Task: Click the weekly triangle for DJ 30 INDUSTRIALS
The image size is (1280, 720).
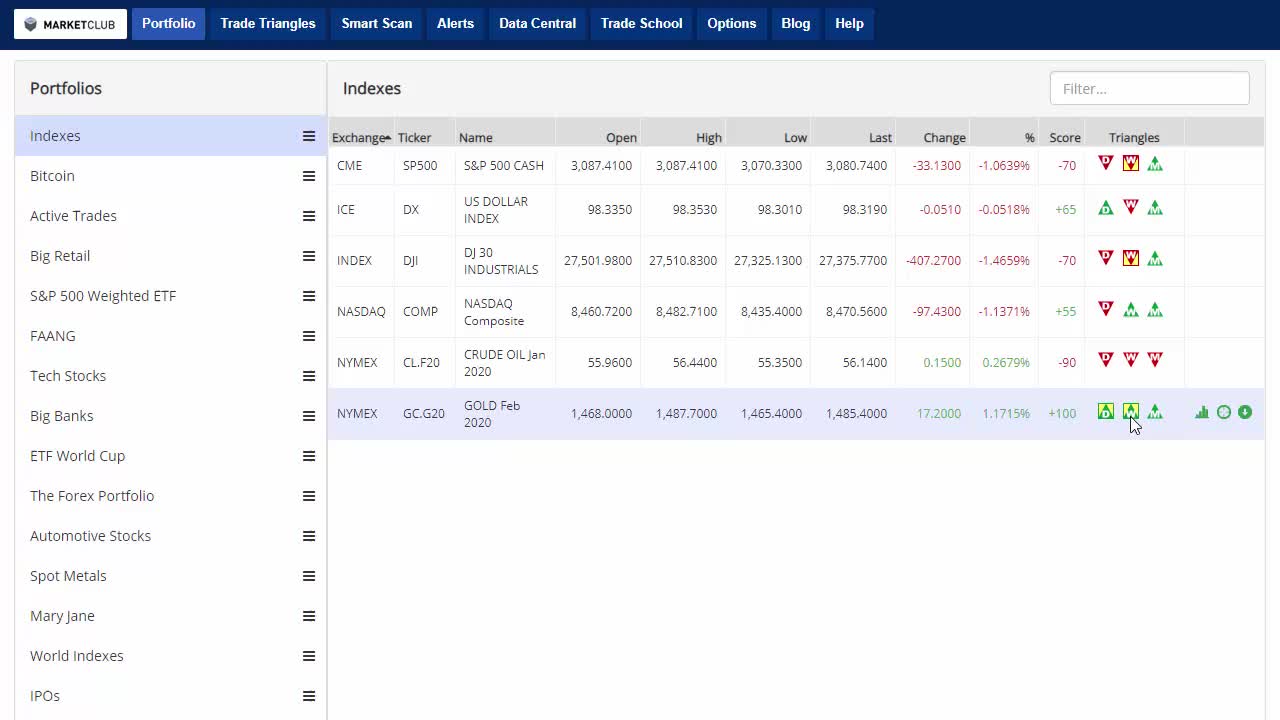Action: click(1130, 258)
